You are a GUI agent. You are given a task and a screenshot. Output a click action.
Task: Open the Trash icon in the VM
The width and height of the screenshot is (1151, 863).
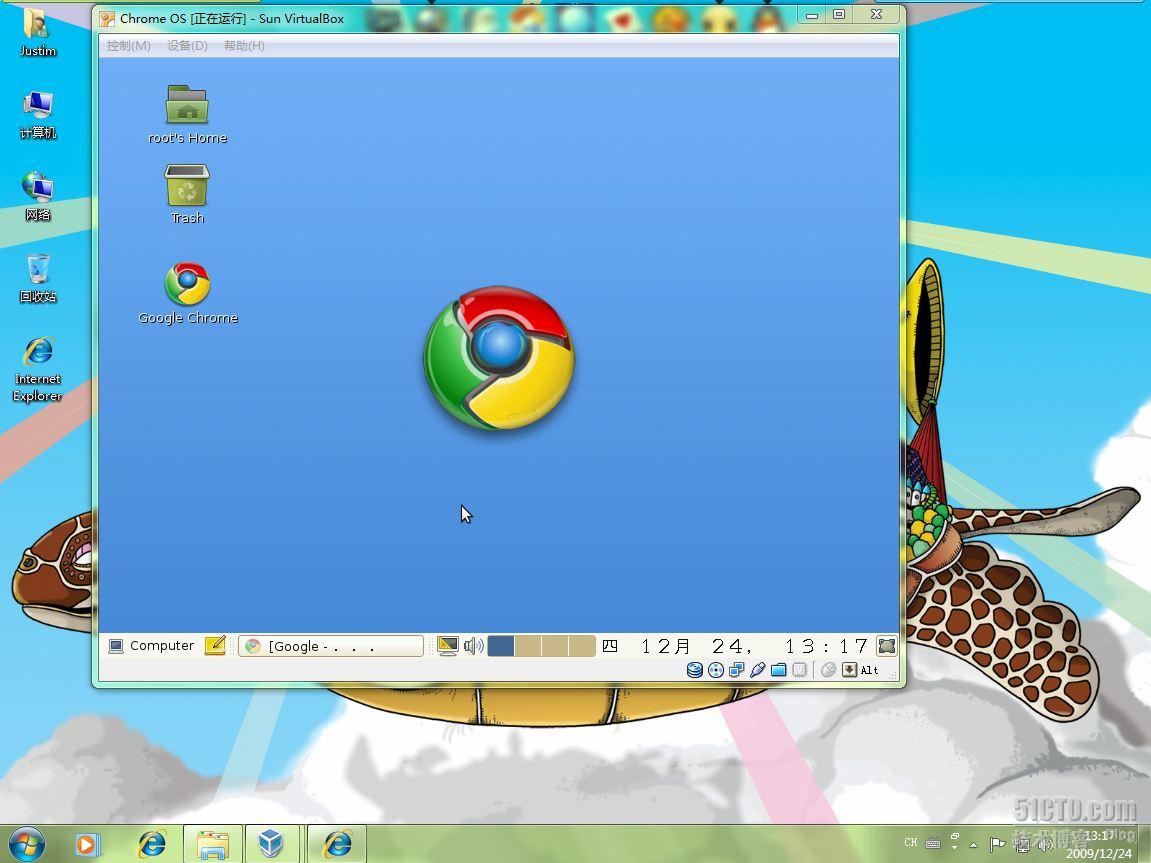pos(187,194)
